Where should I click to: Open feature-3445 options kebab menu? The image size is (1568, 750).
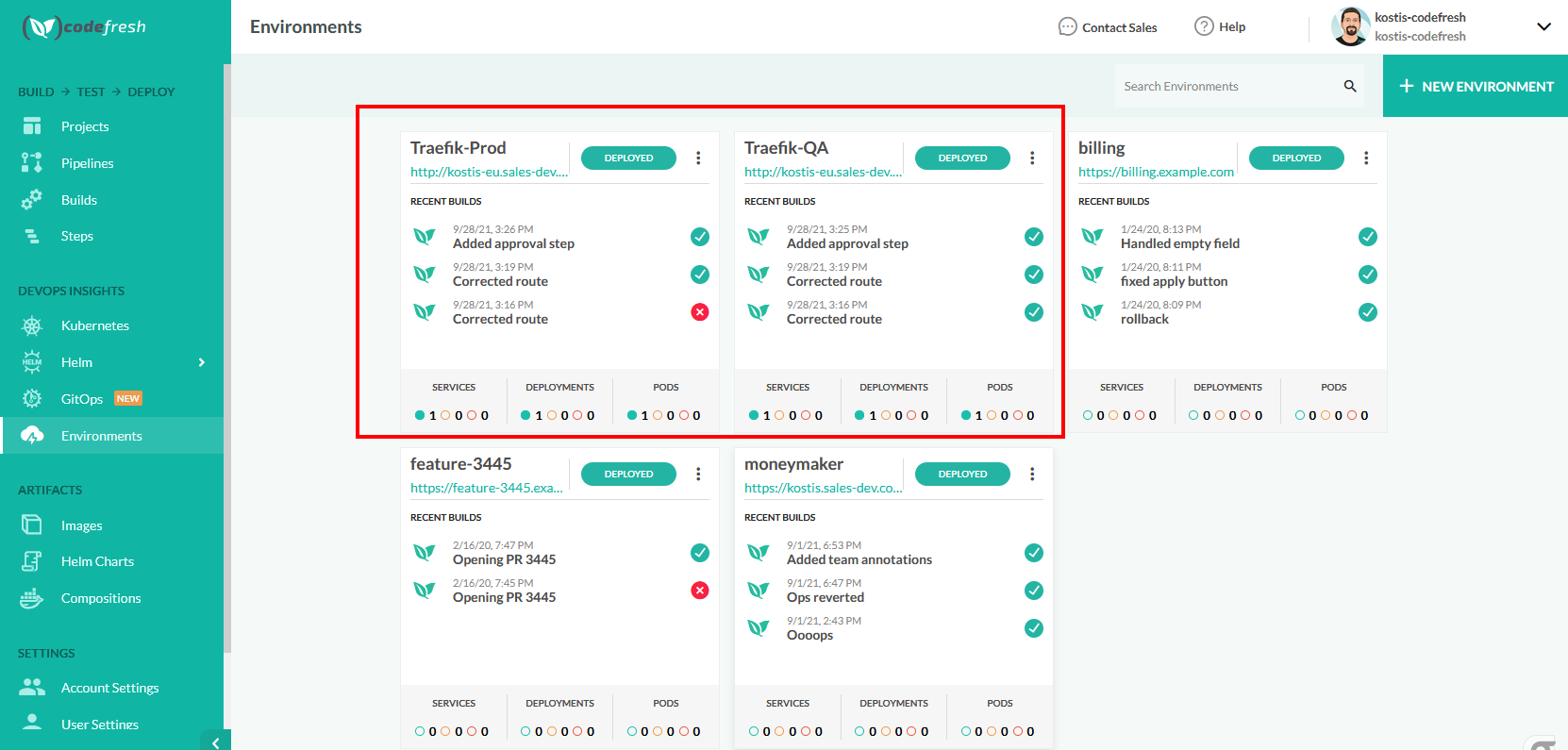698,474
